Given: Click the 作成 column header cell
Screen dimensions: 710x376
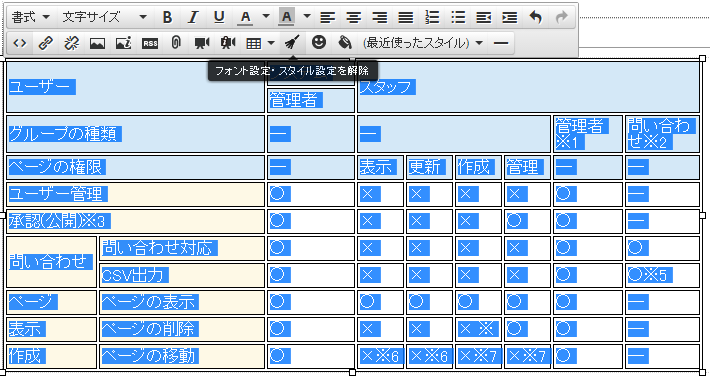Looking at the screenshot, I should [x=478, y=167].
